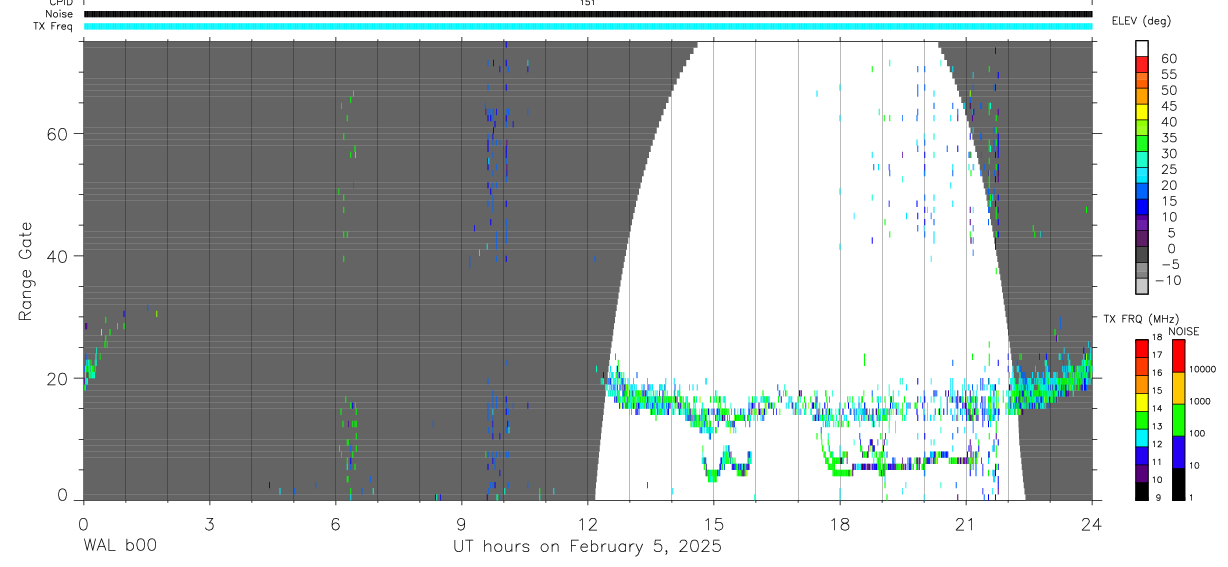Click the '21' tick on UT hours axis
The image size is (1228, 567).
[x=966, y=523]
